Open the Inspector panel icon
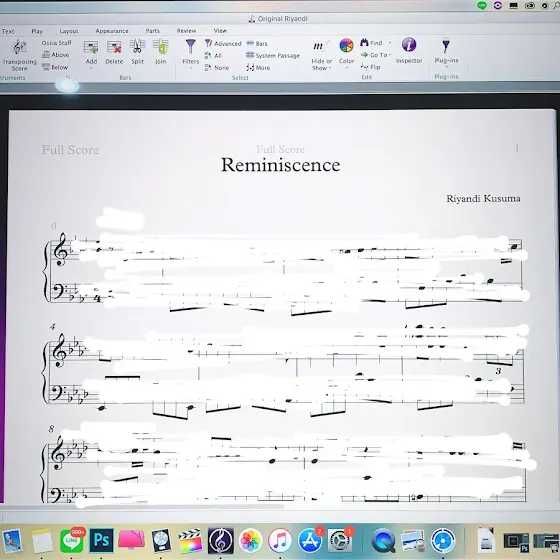Image resolution: width=560 pixels, height=560 pixels. pyautogui.click(x=409, y=45)
